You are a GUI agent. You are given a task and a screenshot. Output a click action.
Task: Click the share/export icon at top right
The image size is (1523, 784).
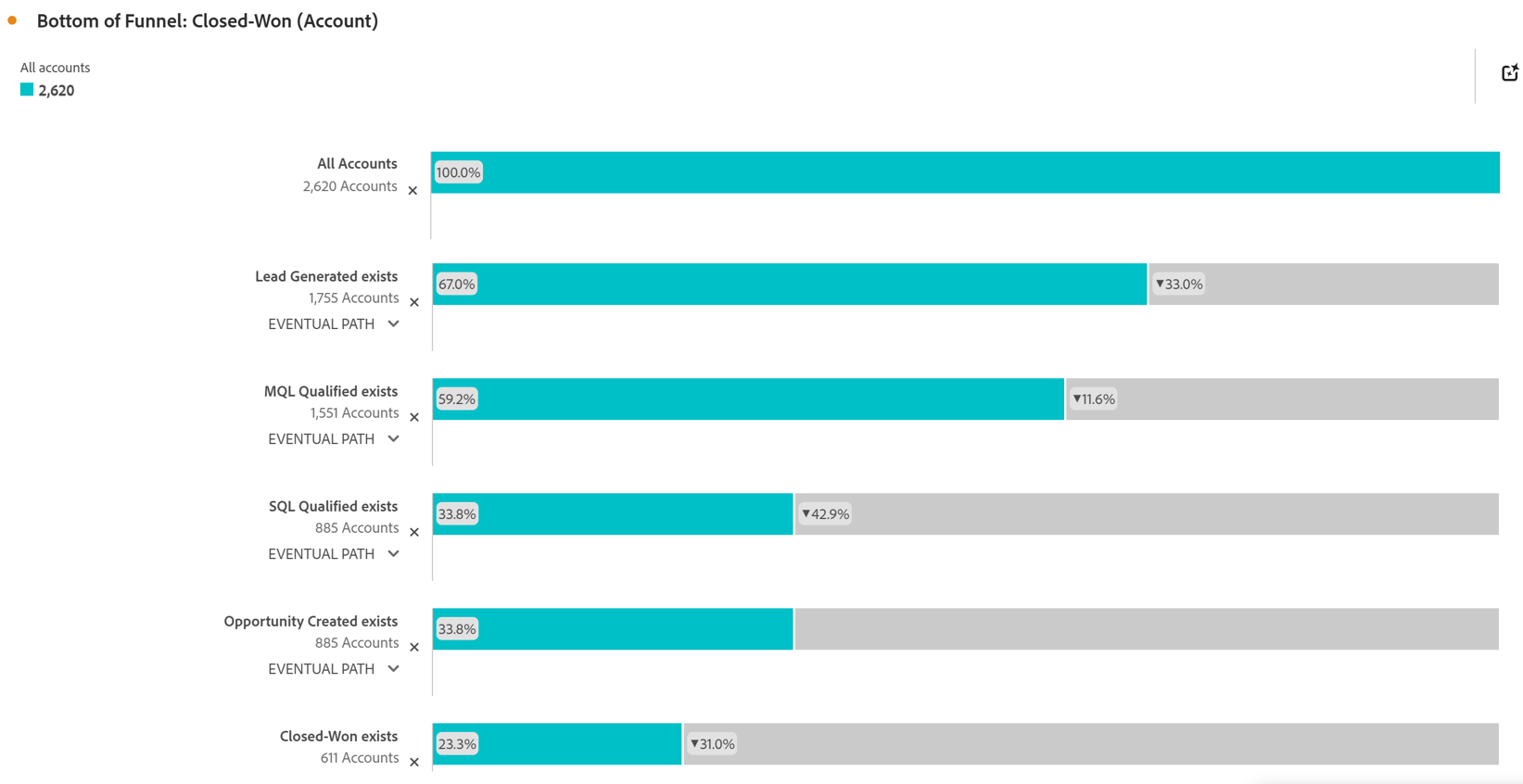tap(1509, 72)
